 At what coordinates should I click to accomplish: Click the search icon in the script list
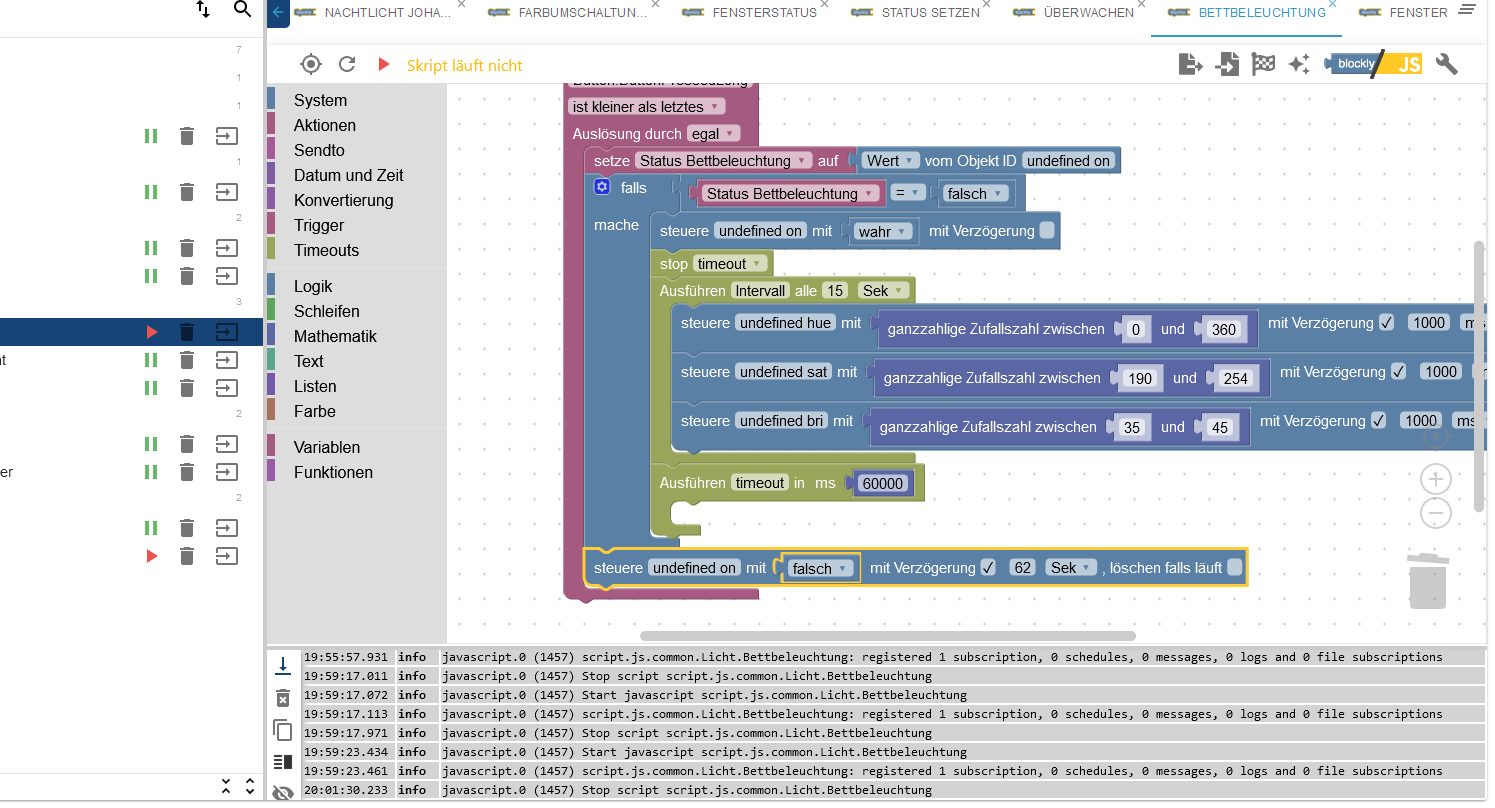click(x=242, y=10)
